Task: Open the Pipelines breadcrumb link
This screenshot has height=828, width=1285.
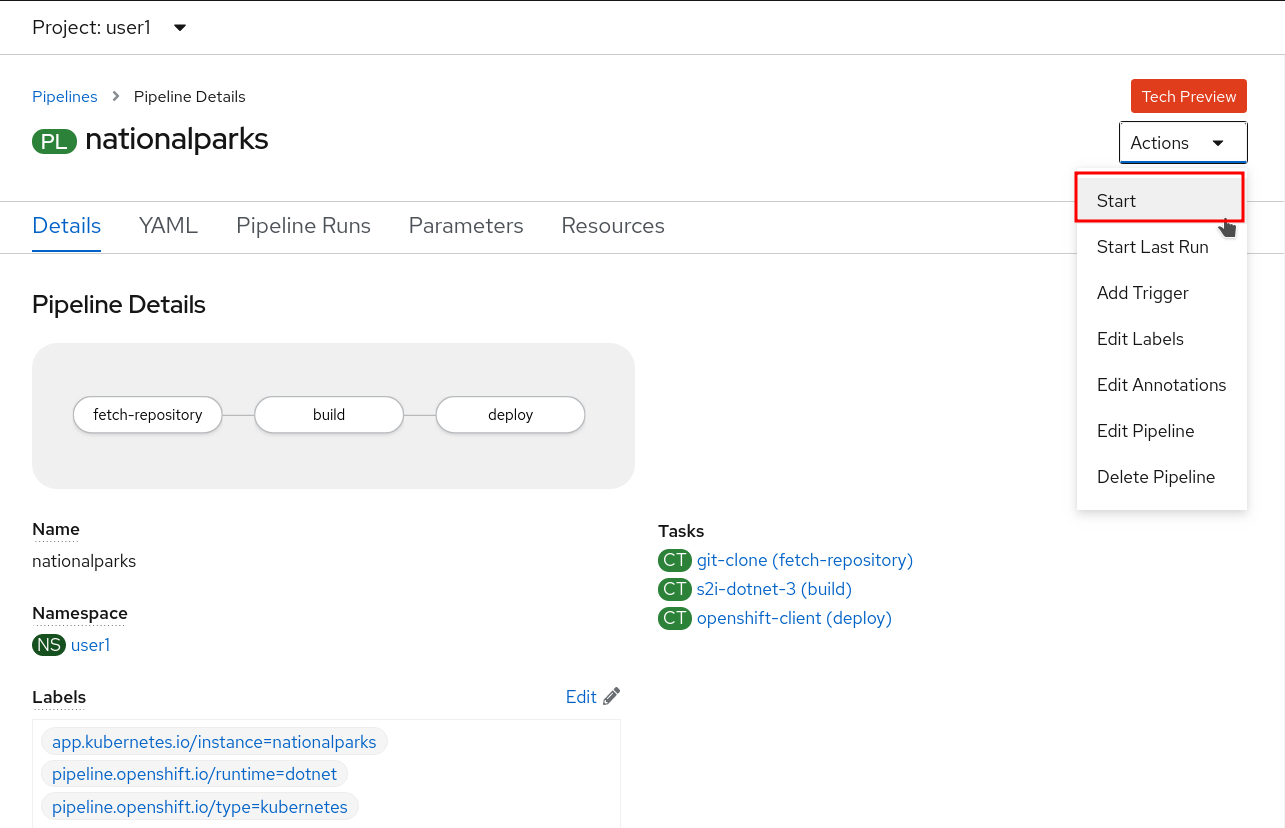Action: click(64, 96)
